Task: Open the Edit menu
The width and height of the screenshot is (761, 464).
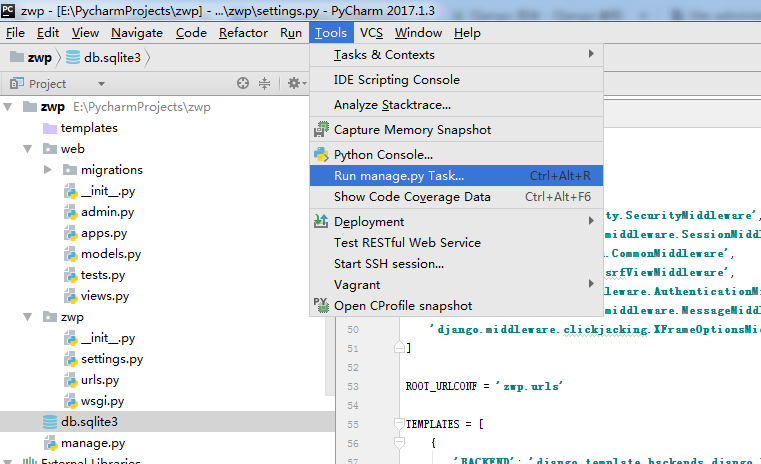Action: 48,33
